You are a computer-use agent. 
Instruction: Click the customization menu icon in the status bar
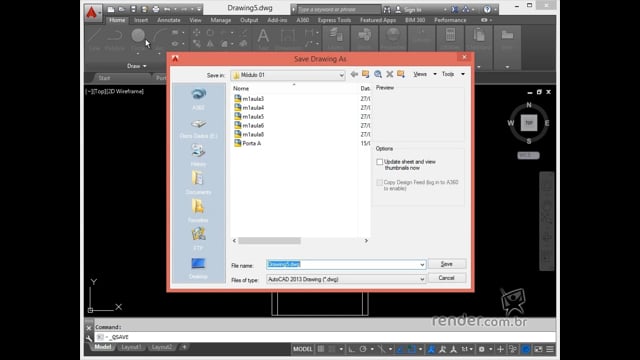click(x=550, y=349)
